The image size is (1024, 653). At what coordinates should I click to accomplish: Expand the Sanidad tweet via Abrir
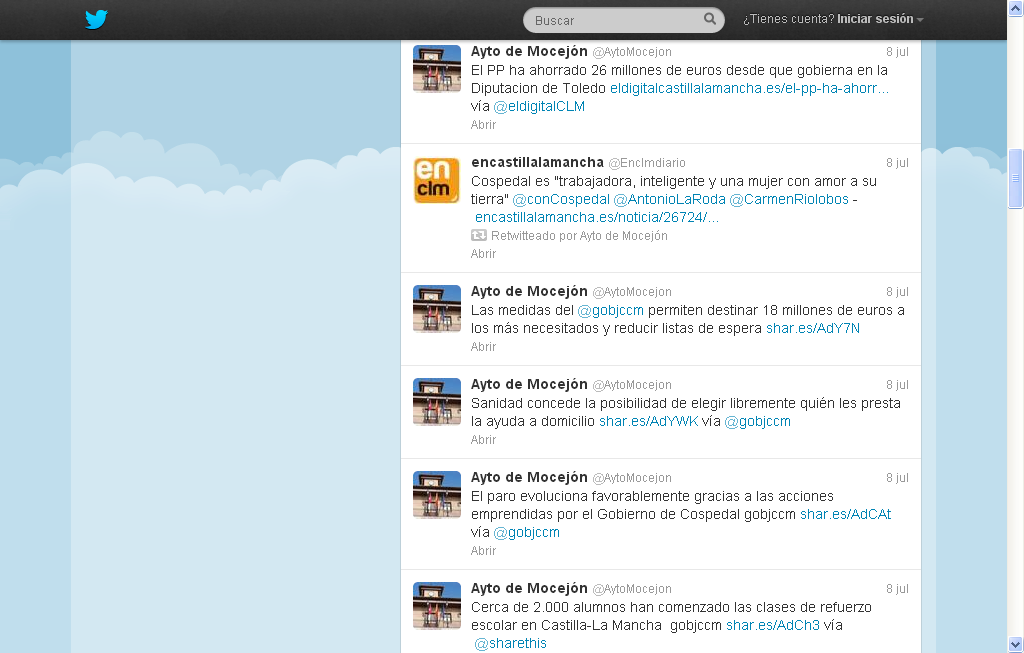click(x=483, y=440)
